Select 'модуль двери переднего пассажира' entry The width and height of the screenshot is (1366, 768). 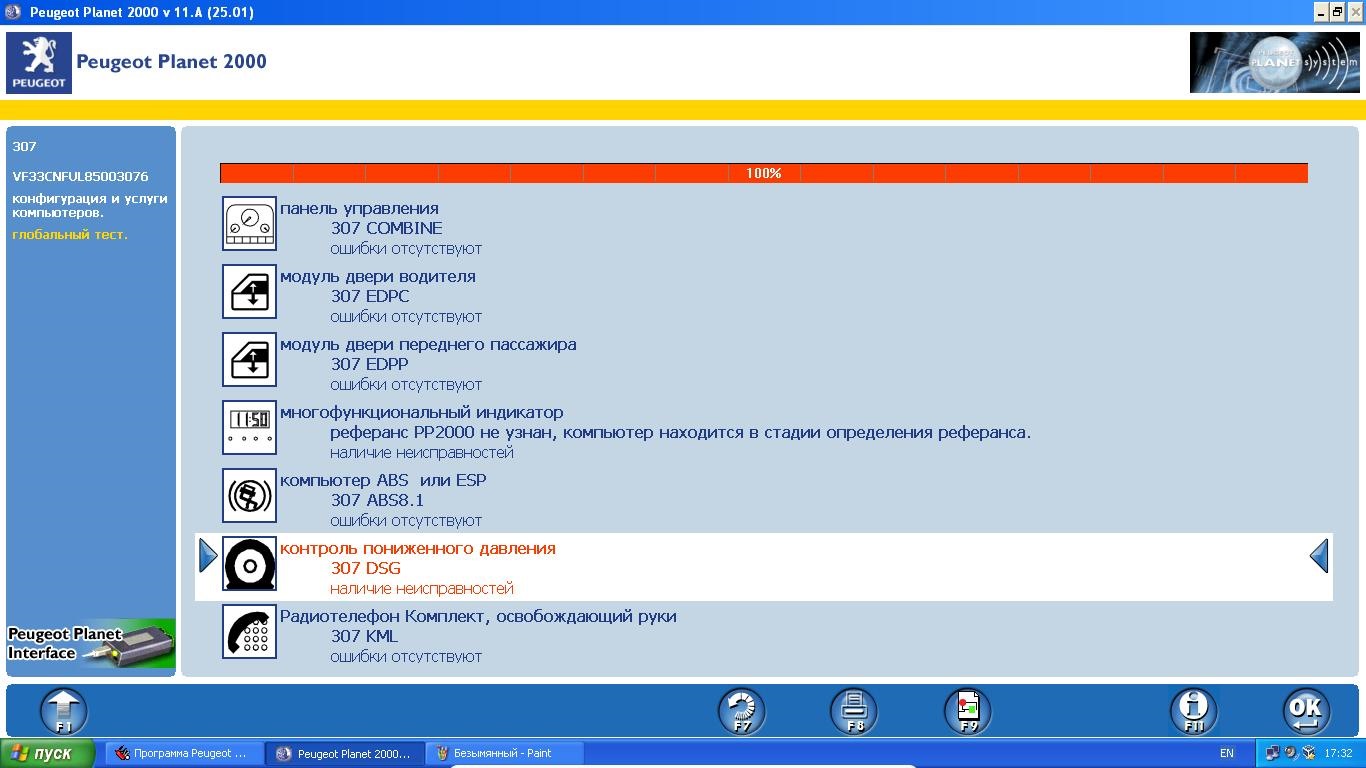428,344
